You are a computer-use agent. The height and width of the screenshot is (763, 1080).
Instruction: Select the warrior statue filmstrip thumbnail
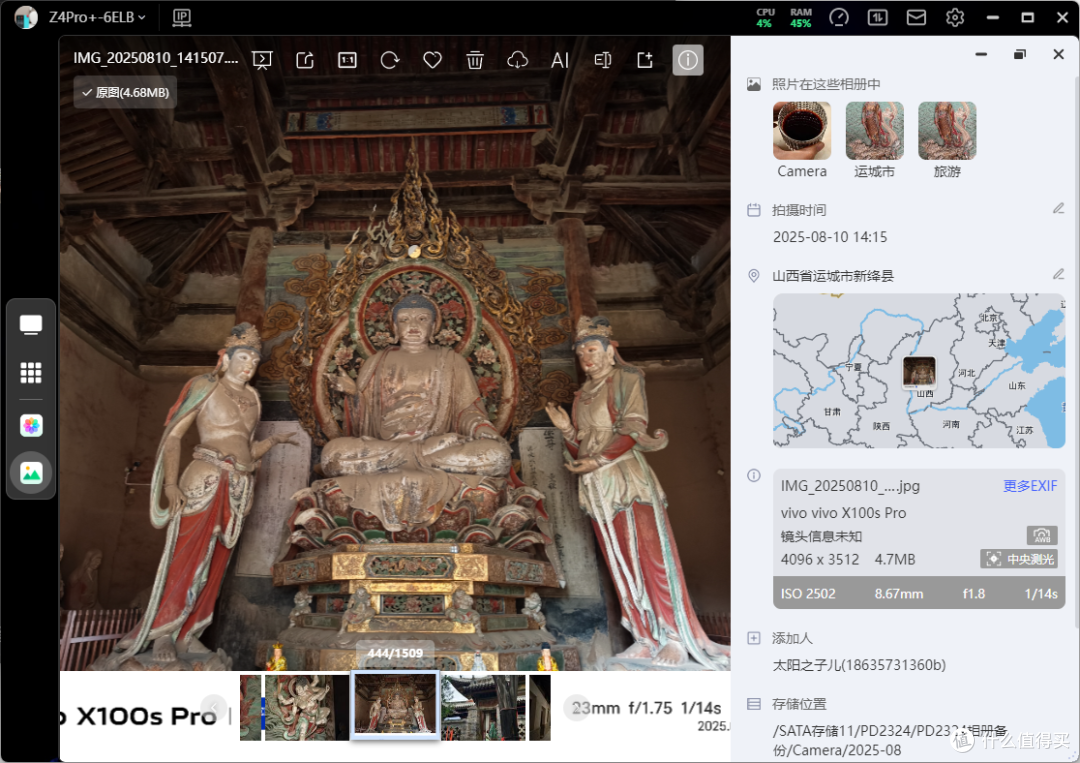[x=307, y=708]
